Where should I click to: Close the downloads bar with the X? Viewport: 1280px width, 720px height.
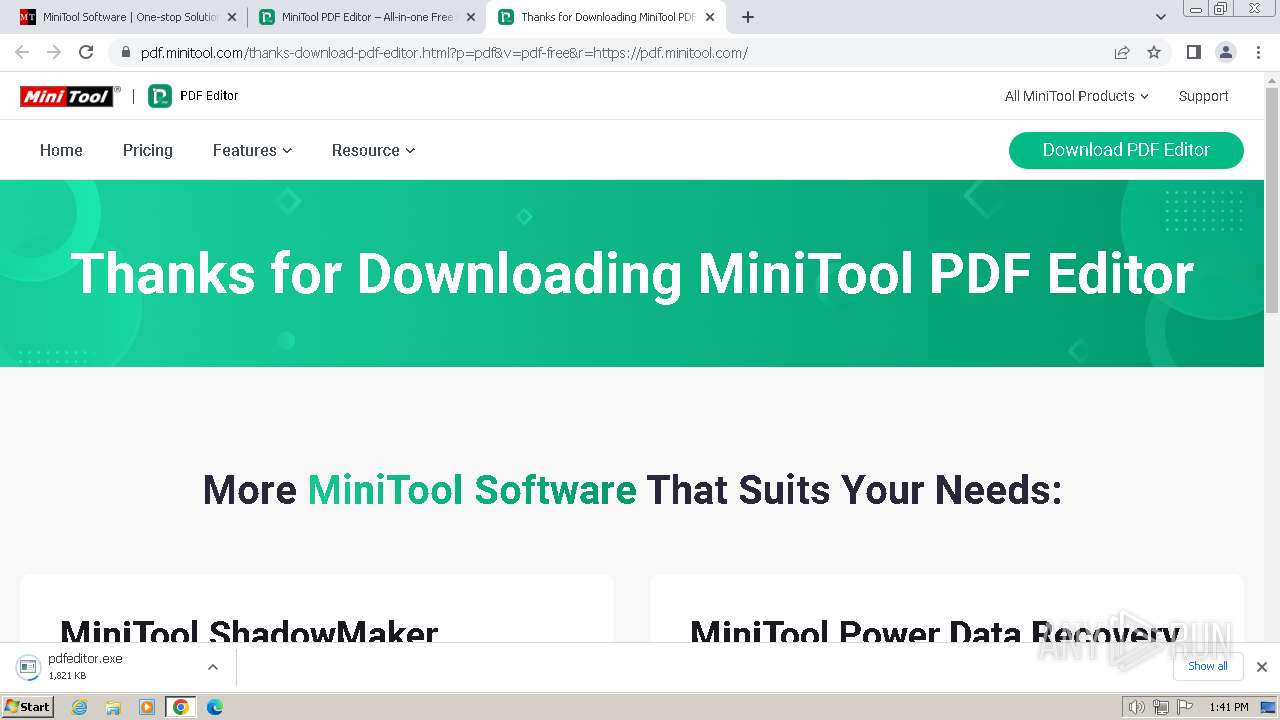(x=1262, y=667)
